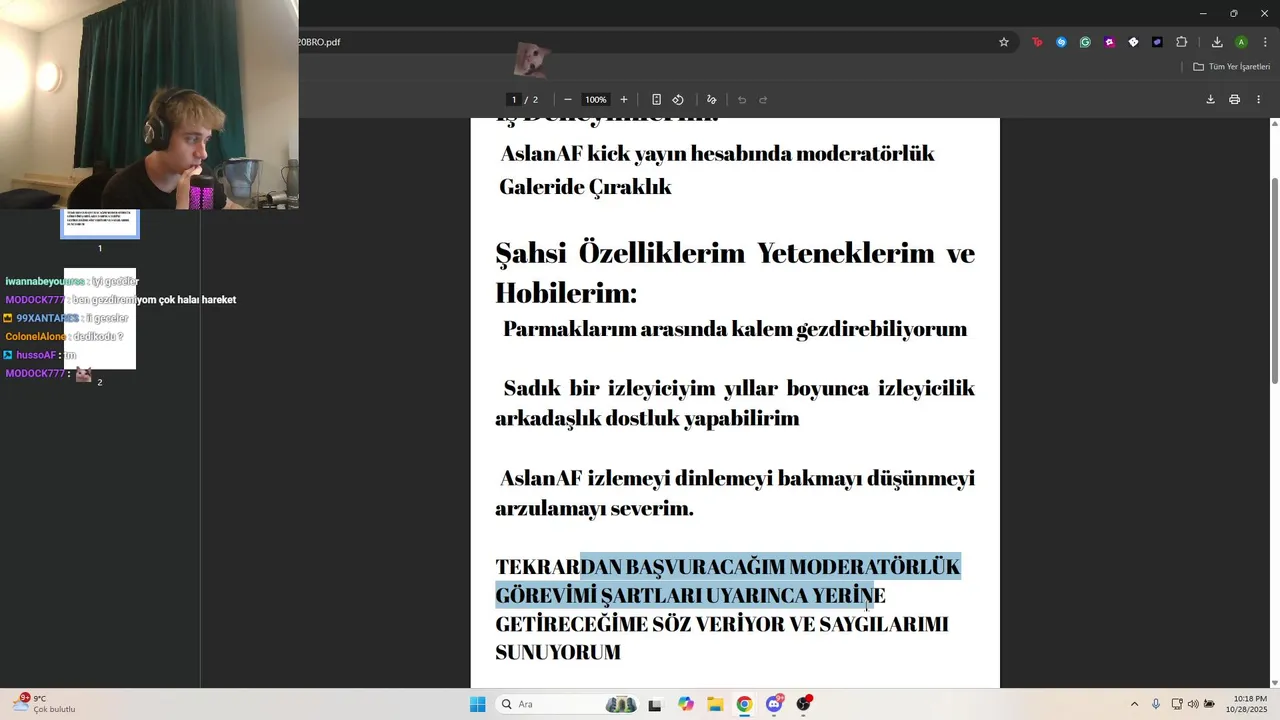The image size is (1280, 720).
Task: Open the OBS icon on the taskbar
Action: pos(803,704)
